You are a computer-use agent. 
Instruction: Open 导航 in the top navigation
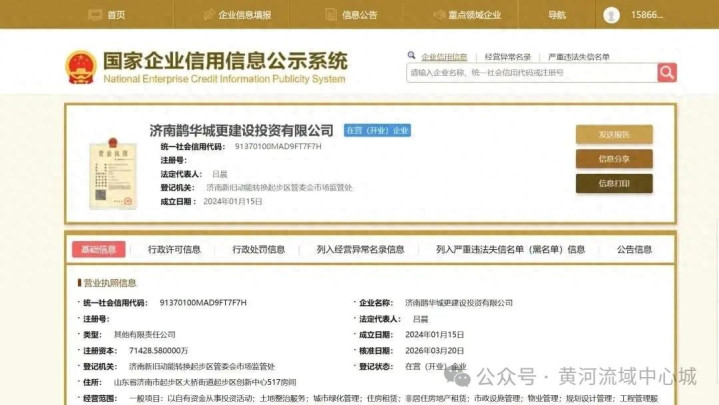click(x=557, y=15)
